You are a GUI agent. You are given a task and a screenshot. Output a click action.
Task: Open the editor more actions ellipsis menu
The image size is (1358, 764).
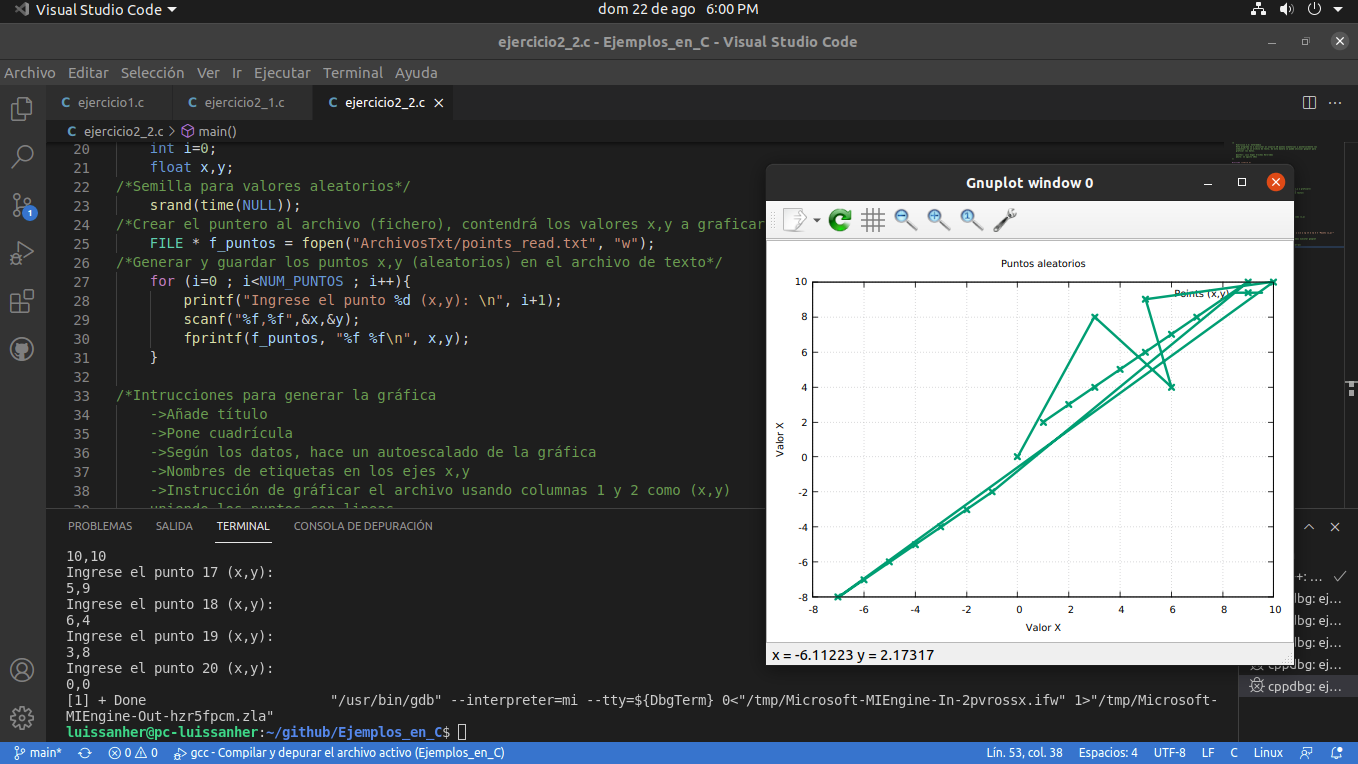point(1336,102)
